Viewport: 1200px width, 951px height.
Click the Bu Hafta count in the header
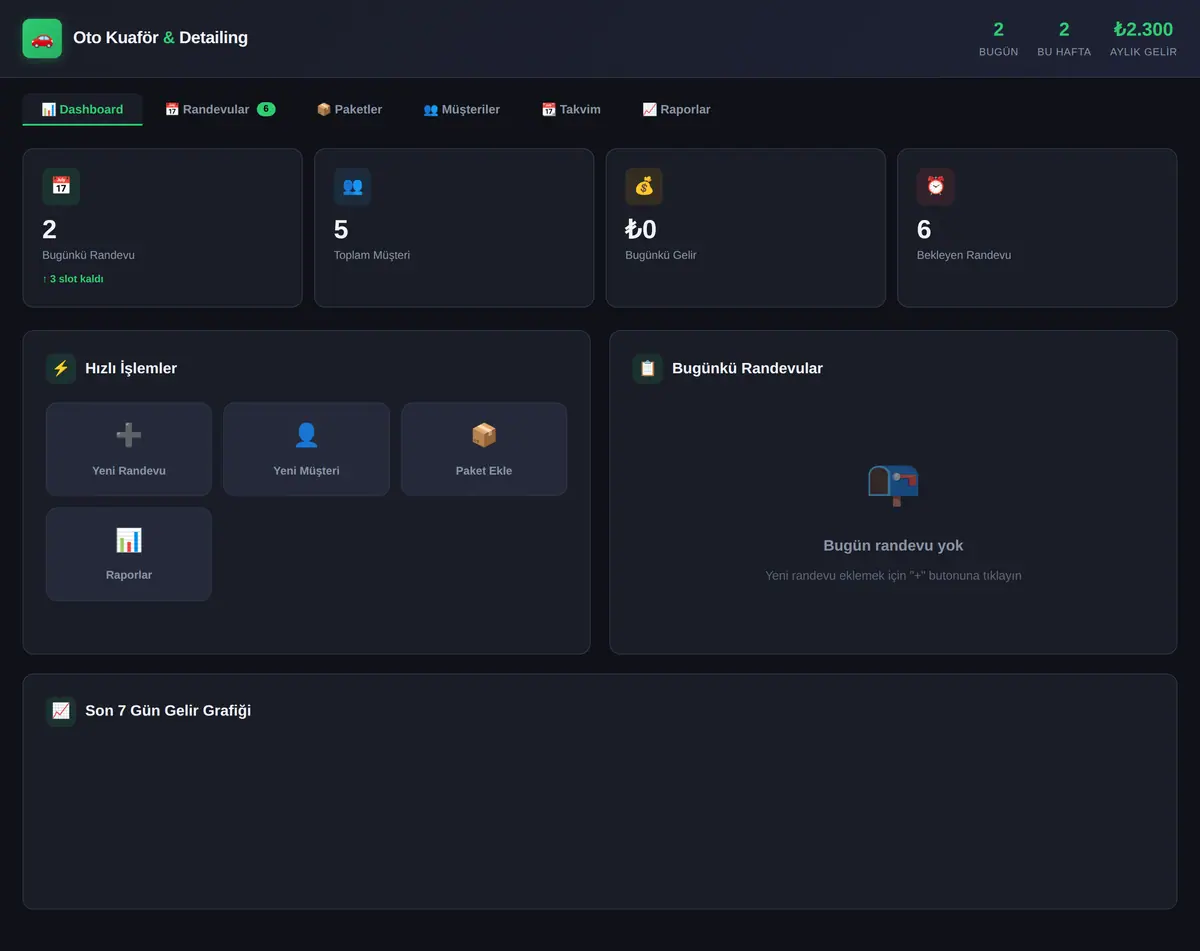1064,30
